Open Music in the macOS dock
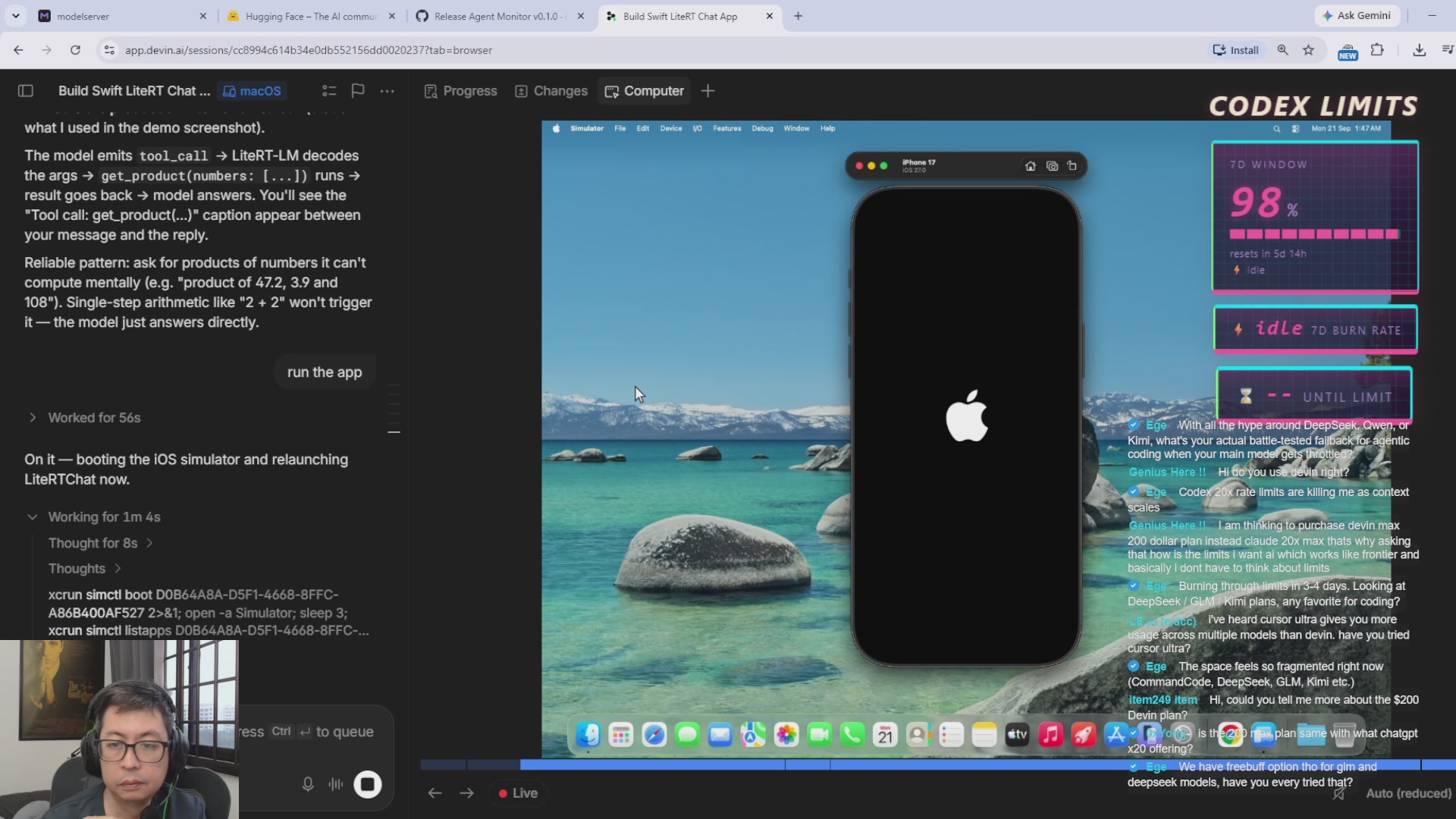 (x=1050, y=734)
